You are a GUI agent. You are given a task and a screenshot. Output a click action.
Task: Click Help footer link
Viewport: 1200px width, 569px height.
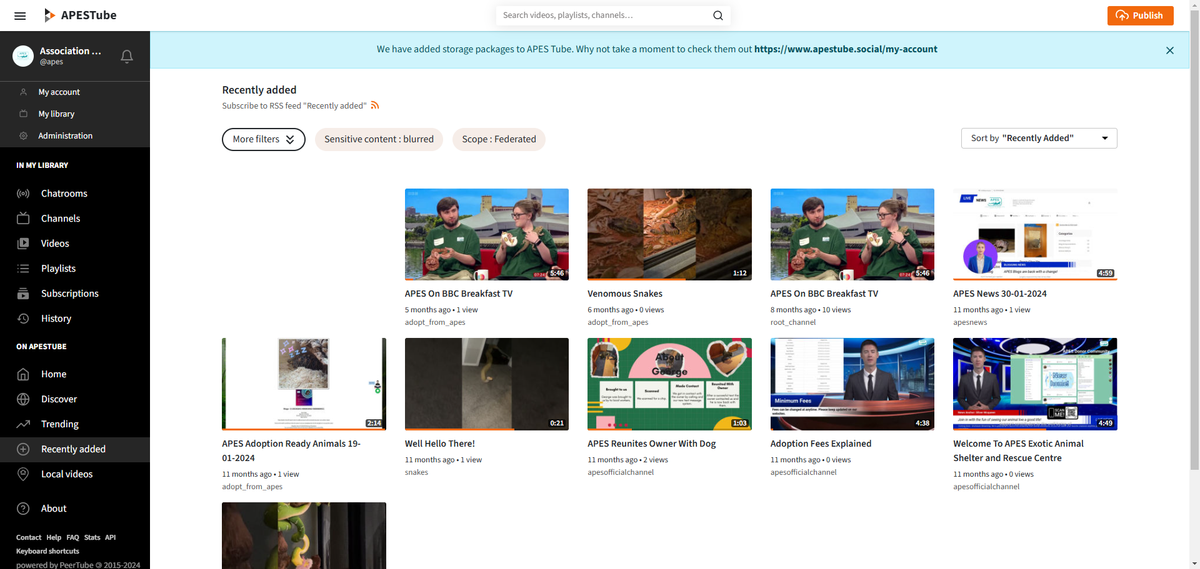coord(54,538)
